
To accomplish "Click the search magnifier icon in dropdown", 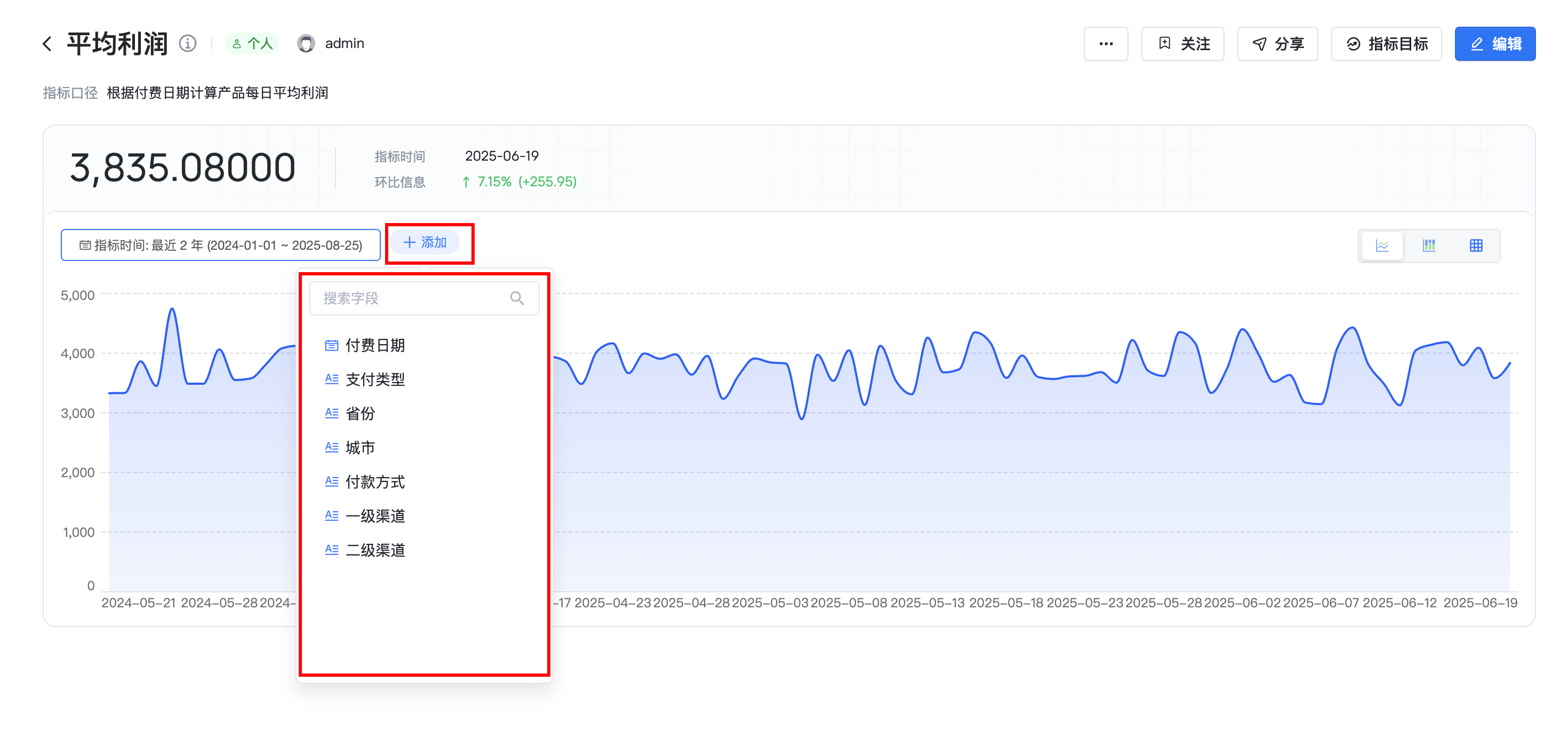I will coord(517,298).
